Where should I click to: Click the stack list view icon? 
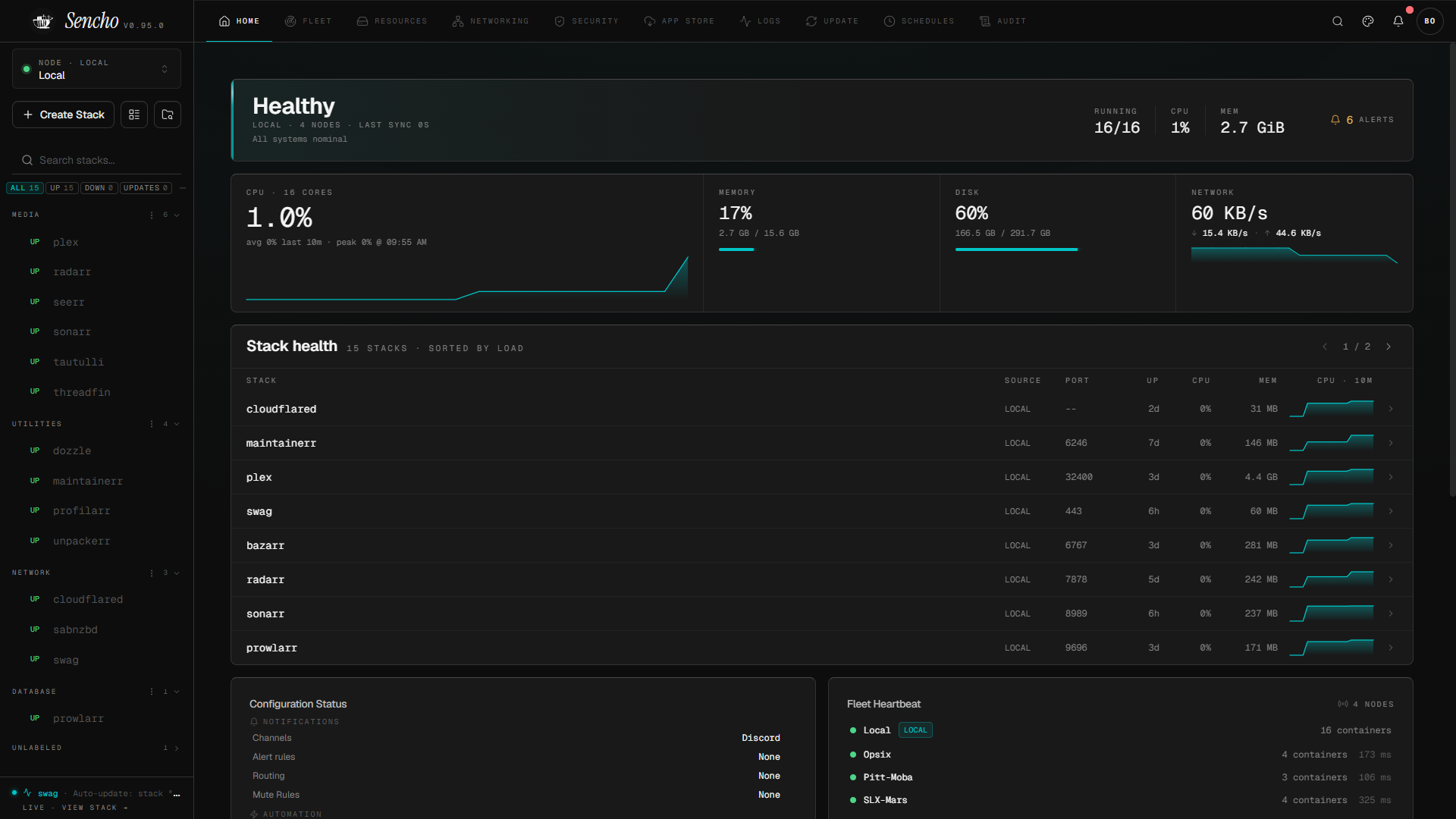point(134,115)
